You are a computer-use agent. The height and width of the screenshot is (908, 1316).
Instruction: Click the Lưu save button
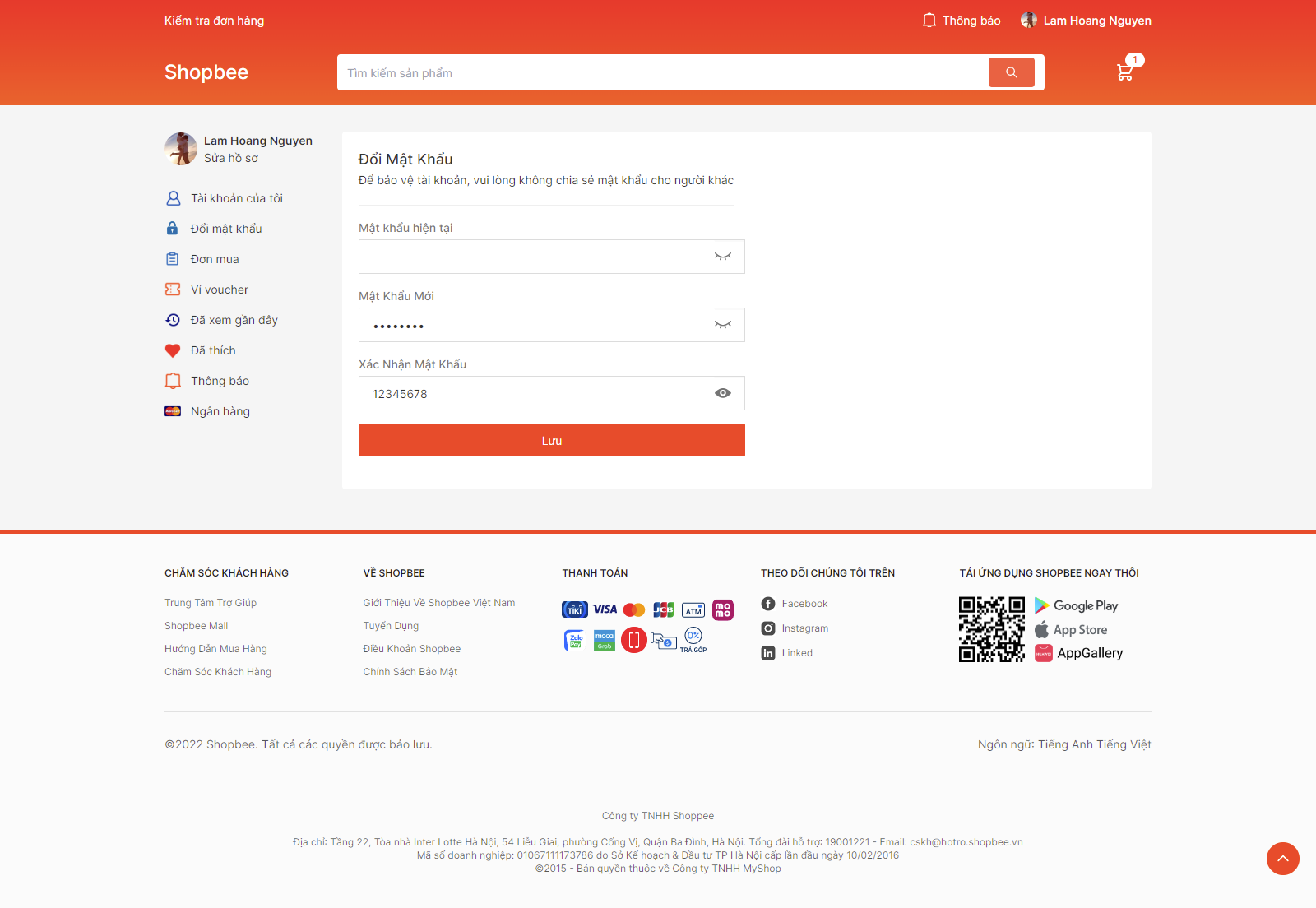552,440
